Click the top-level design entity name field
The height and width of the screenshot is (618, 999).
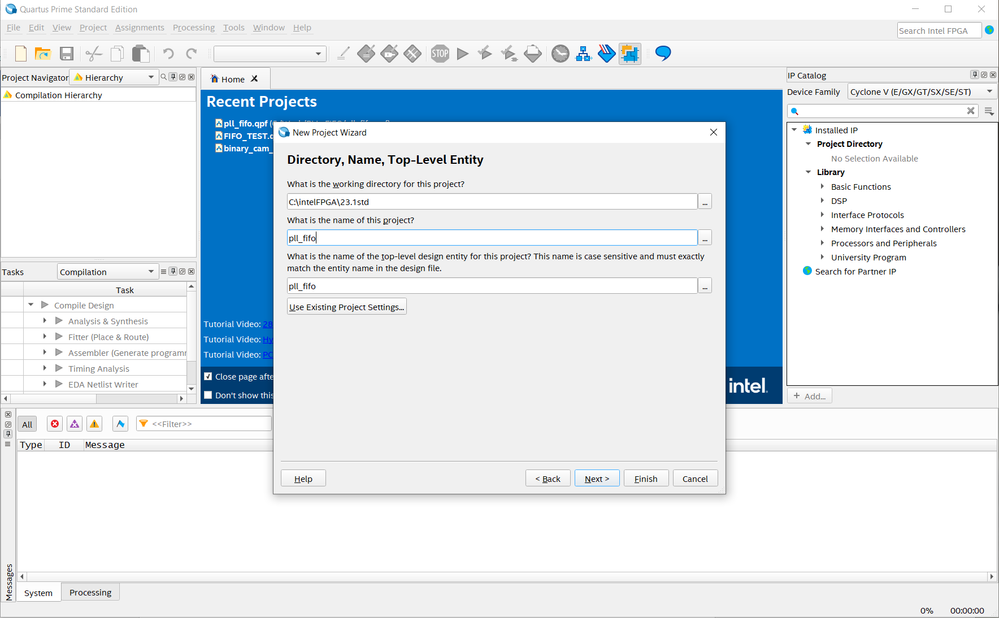(x=492, y=286)
